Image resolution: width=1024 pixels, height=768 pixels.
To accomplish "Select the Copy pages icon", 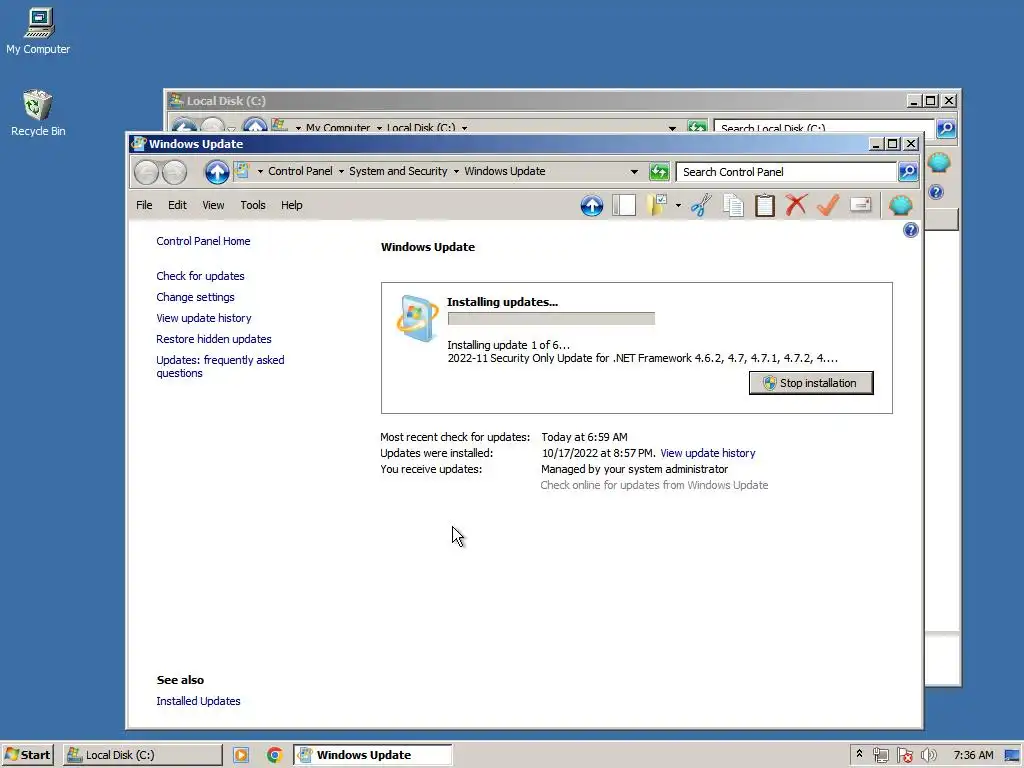I will 733,206.
